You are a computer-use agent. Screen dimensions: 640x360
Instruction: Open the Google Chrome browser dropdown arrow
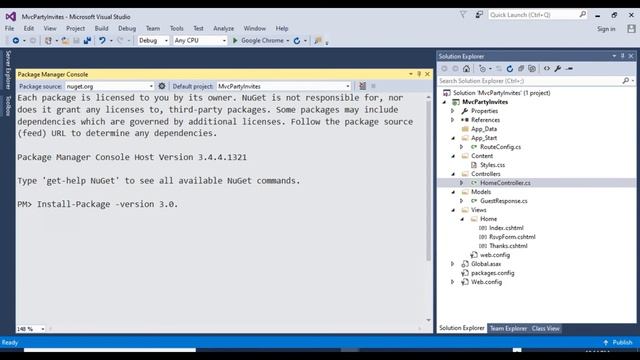click(x=288, y=41)
